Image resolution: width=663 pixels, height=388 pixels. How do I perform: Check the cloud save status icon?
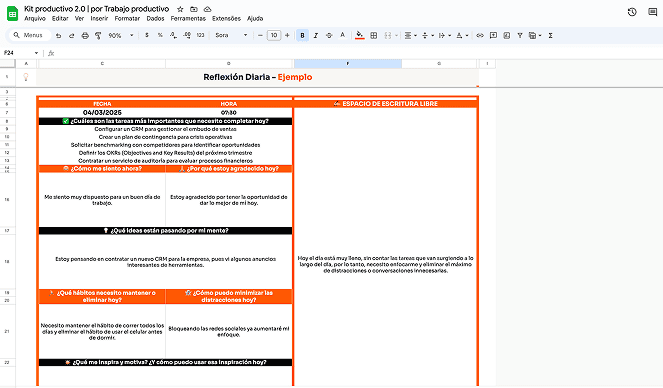point(208,9)
